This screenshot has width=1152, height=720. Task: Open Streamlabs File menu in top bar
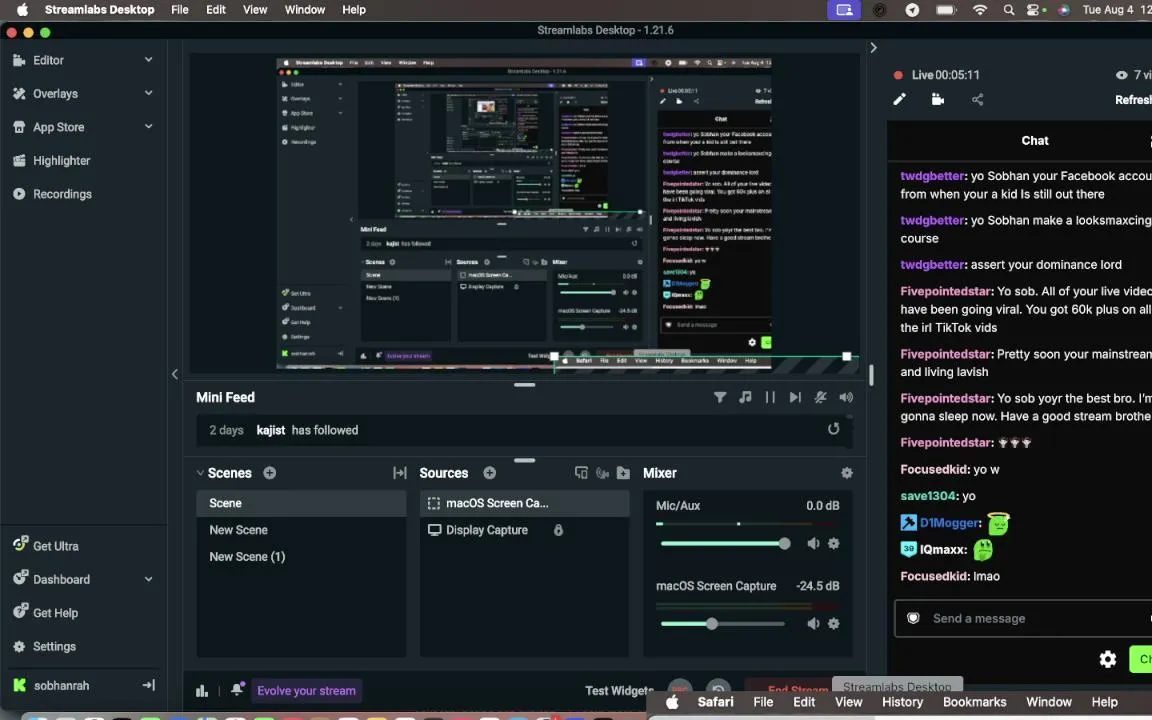point(179,10)
